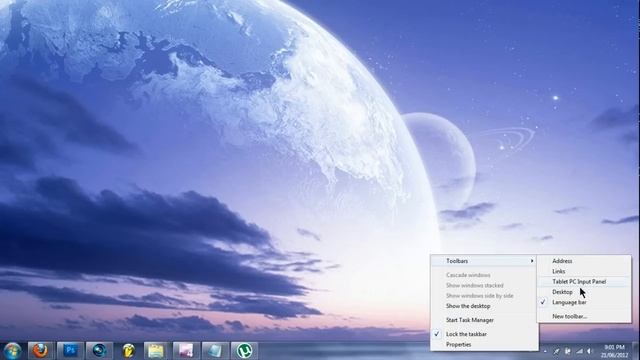Click the network signal tray icon
The height and width of the screenshot is (360, 640).
[x=579, y=351]
